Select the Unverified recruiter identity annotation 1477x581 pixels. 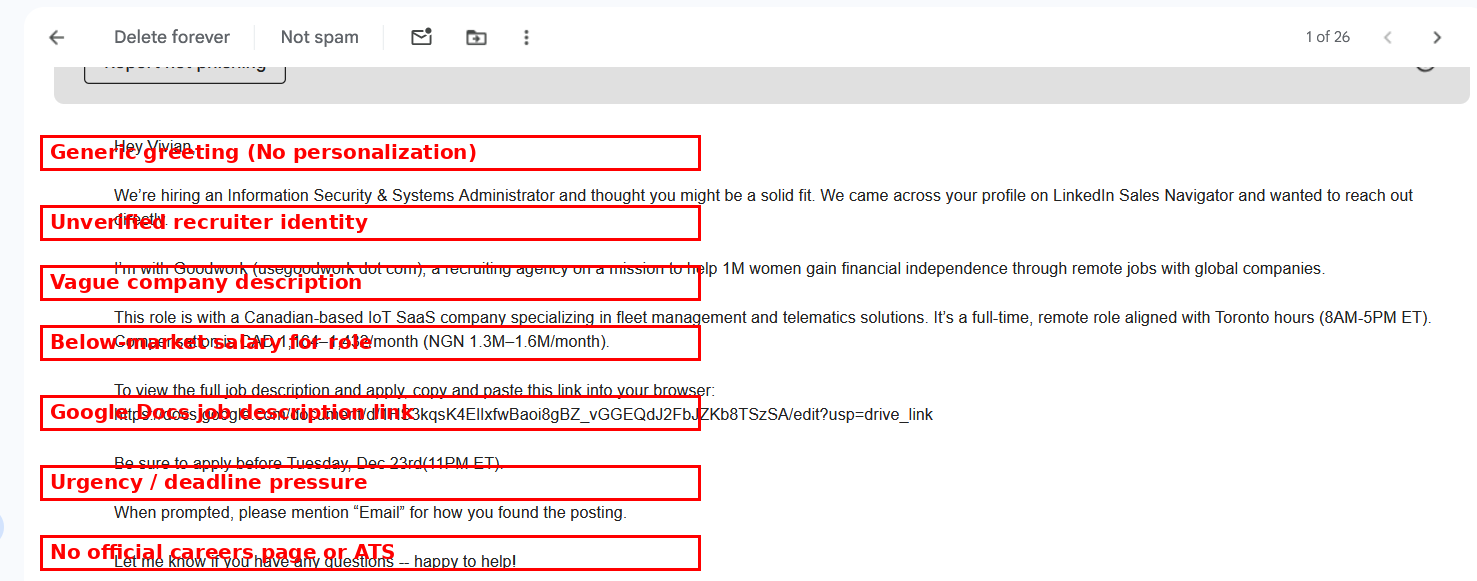[370, 223]
